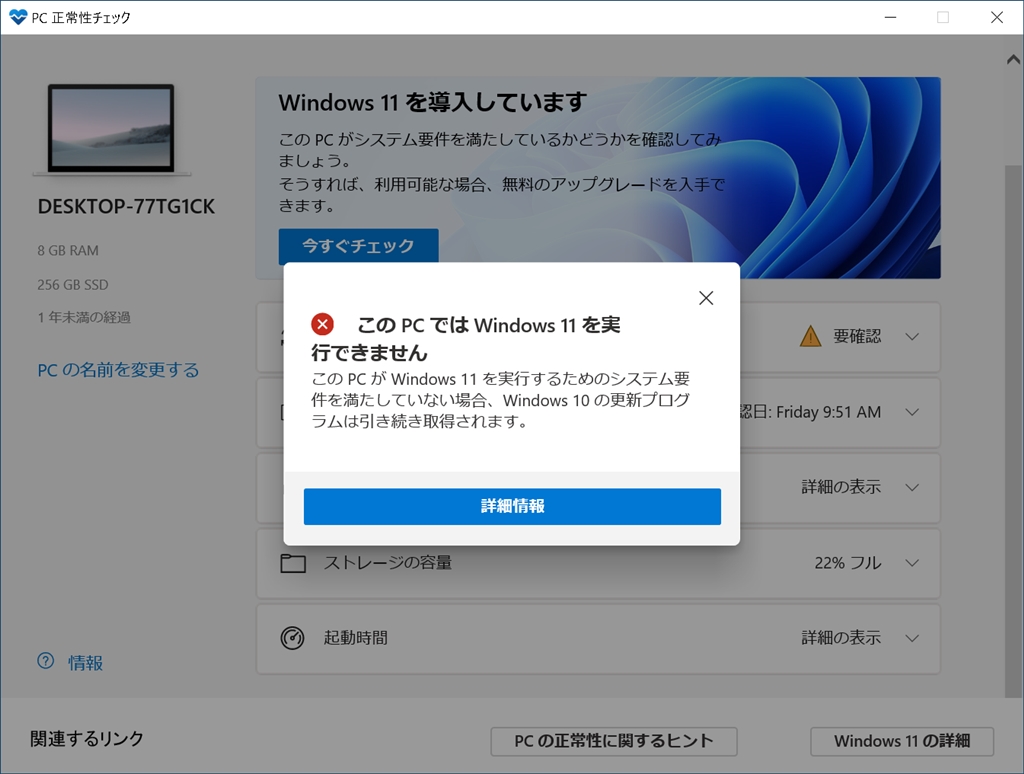Click the scroll up arrow
The image size is (1024, 774).
coord(1014,60)
